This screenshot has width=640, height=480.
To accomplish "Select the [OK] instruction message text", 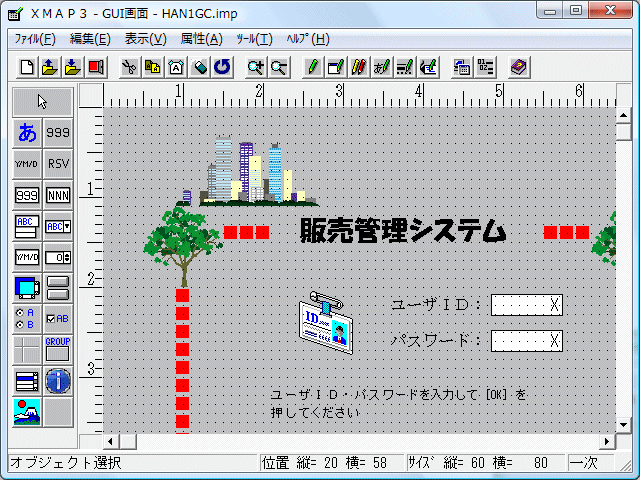I will pos(398,404).
